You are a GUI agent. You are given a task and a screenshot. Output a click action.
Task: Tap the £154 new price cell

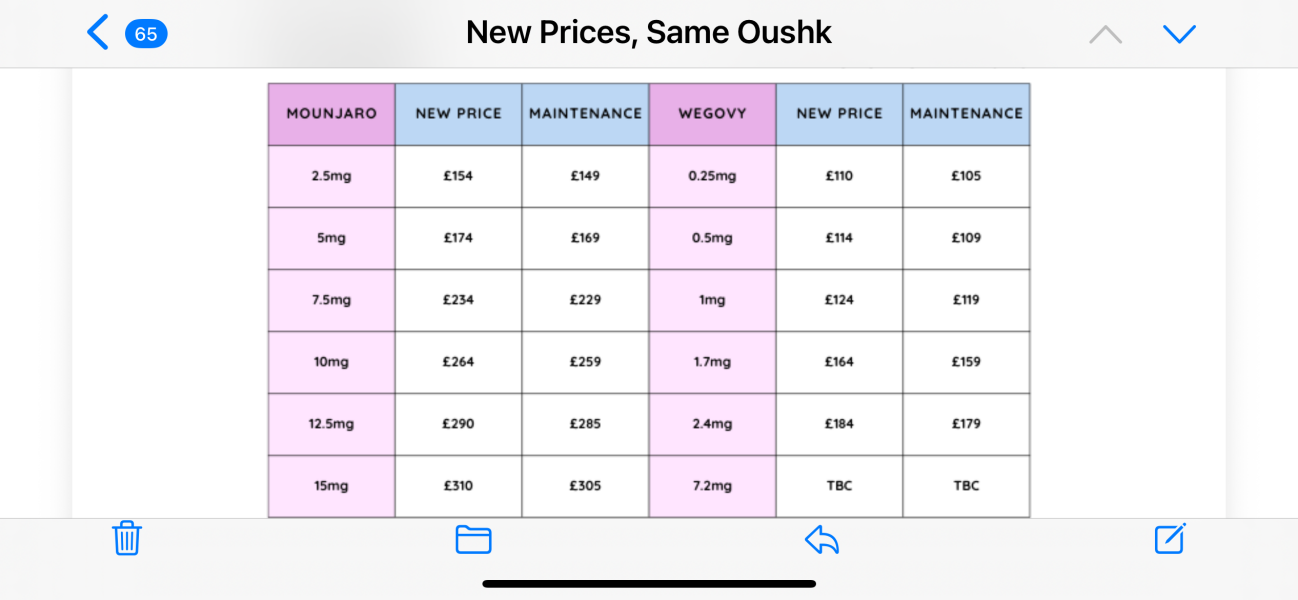pyautogui.click(x=458, y=176)
